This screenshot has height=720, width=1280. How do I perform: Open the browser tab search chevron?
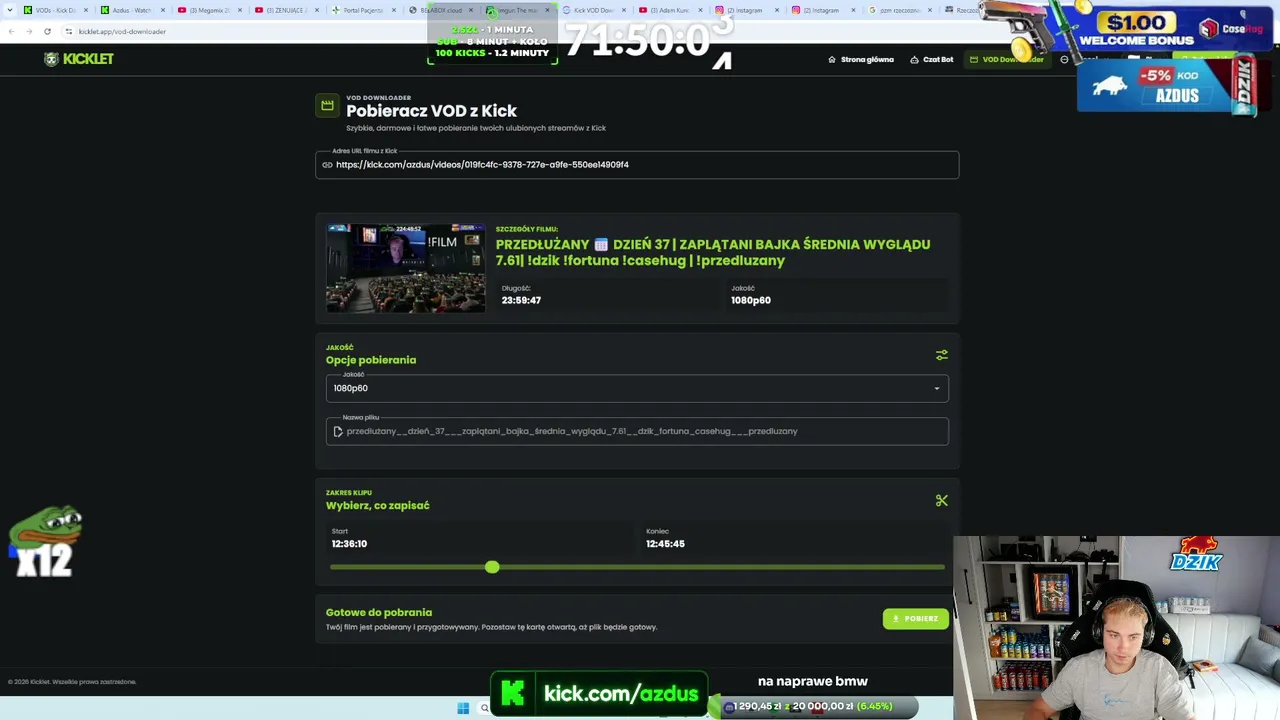9,10
